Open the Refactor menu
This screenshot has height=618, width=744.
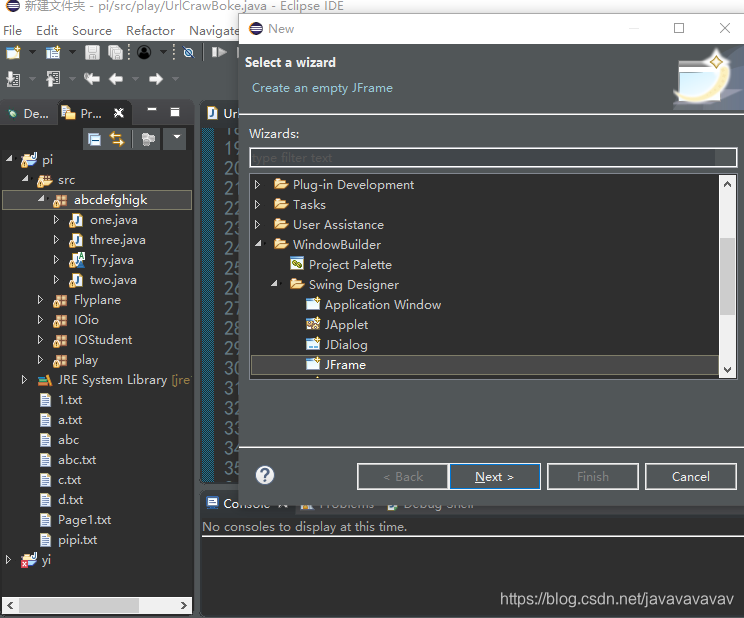(x=150, y=31)
